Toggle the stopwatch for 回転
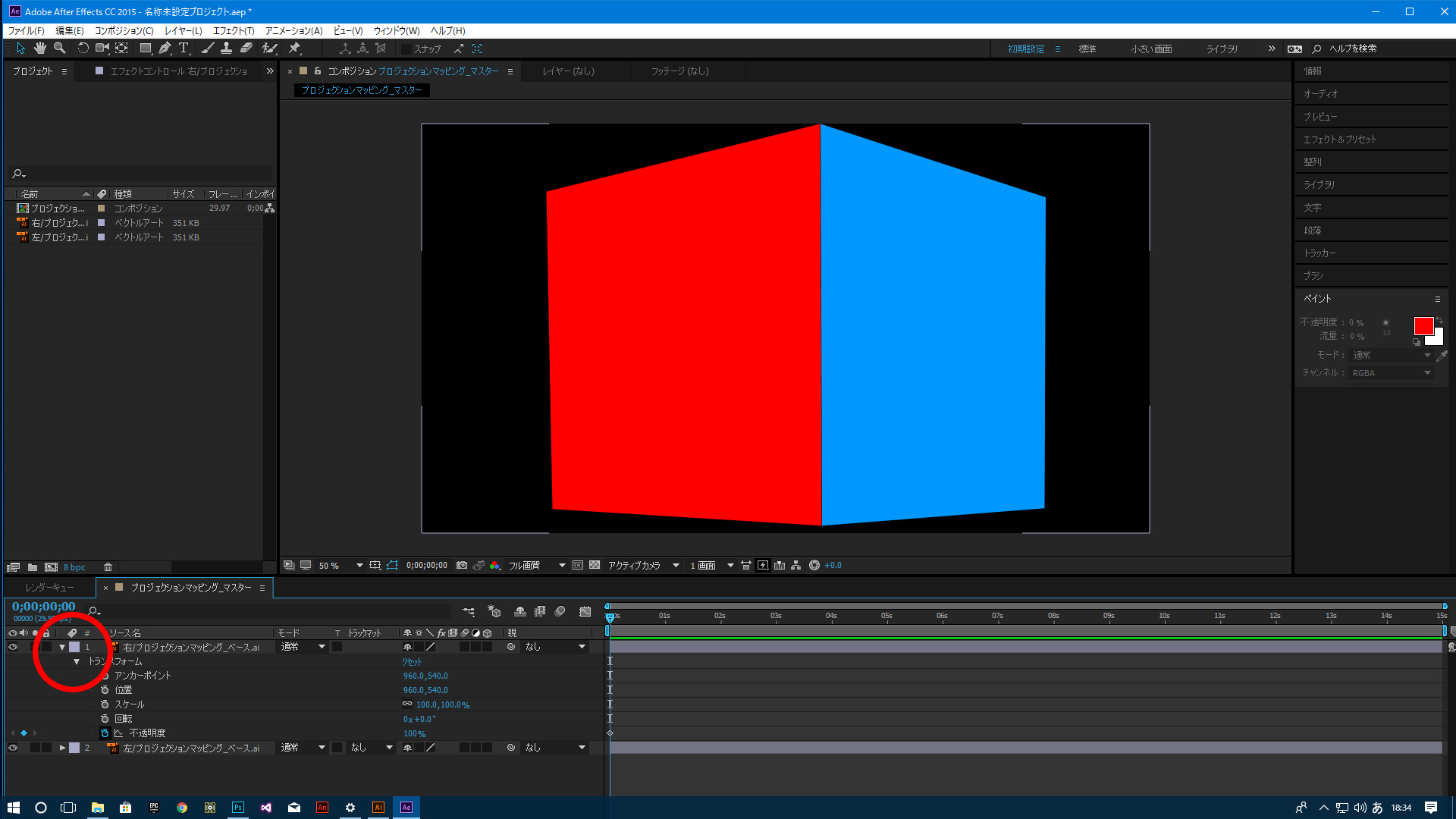 coord(105,719)
